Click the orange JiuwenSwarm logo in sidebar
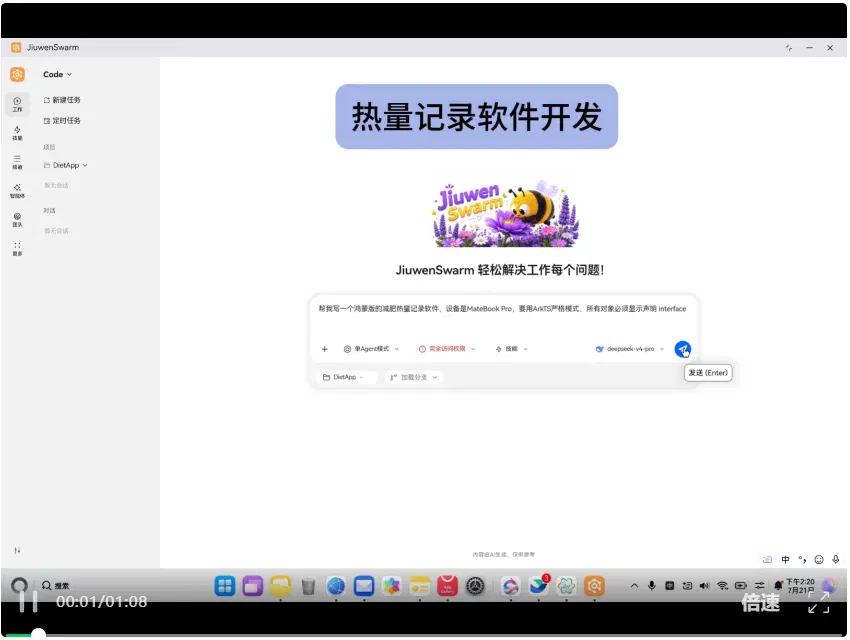850x640 pixels. pos(17,74)
